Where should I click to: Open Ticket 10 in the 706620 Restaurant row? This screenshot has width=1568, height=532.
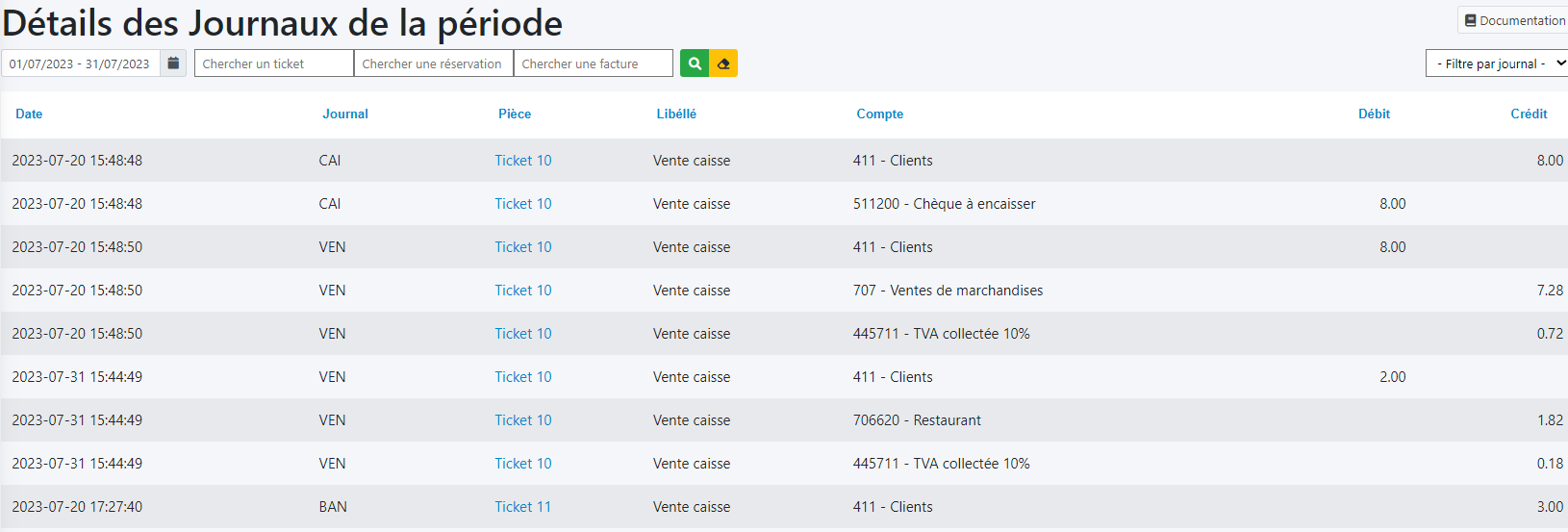coord(523,420)
